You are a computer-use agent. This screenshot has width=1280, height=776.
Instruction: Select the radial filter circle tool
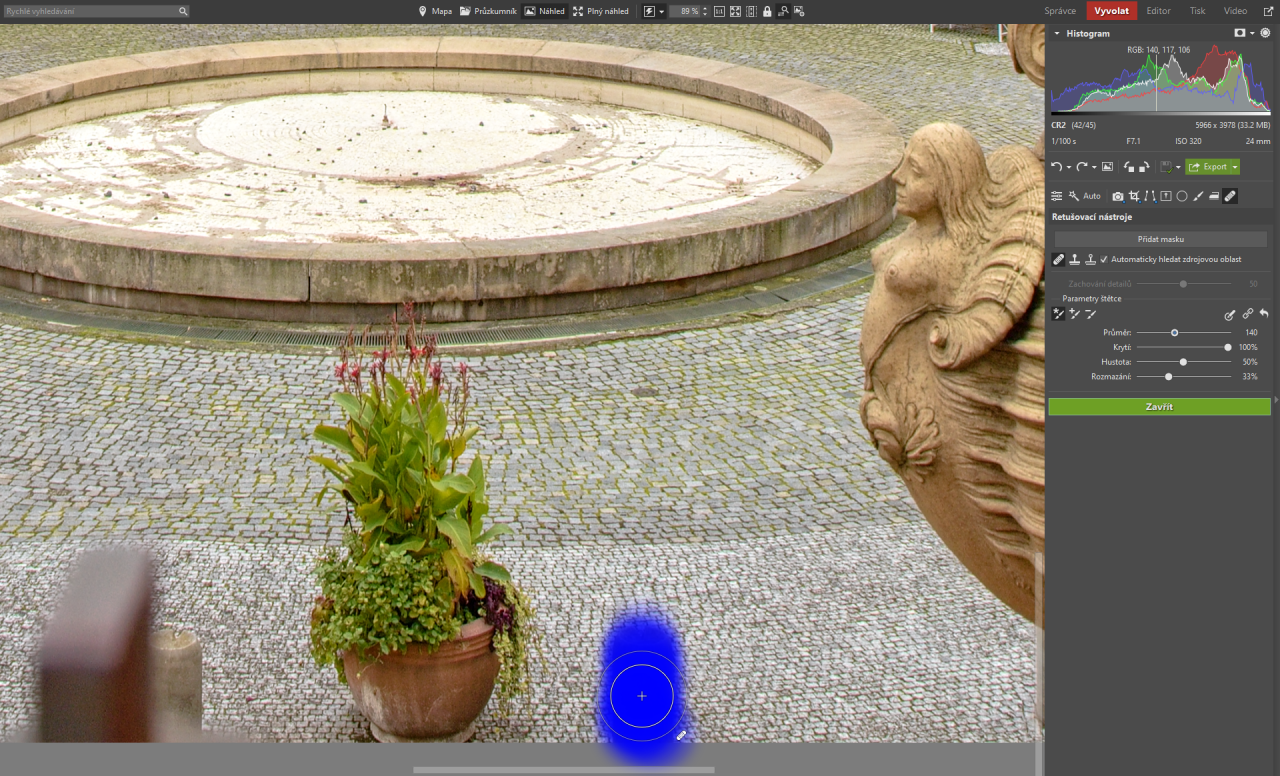pos(1182,196)
